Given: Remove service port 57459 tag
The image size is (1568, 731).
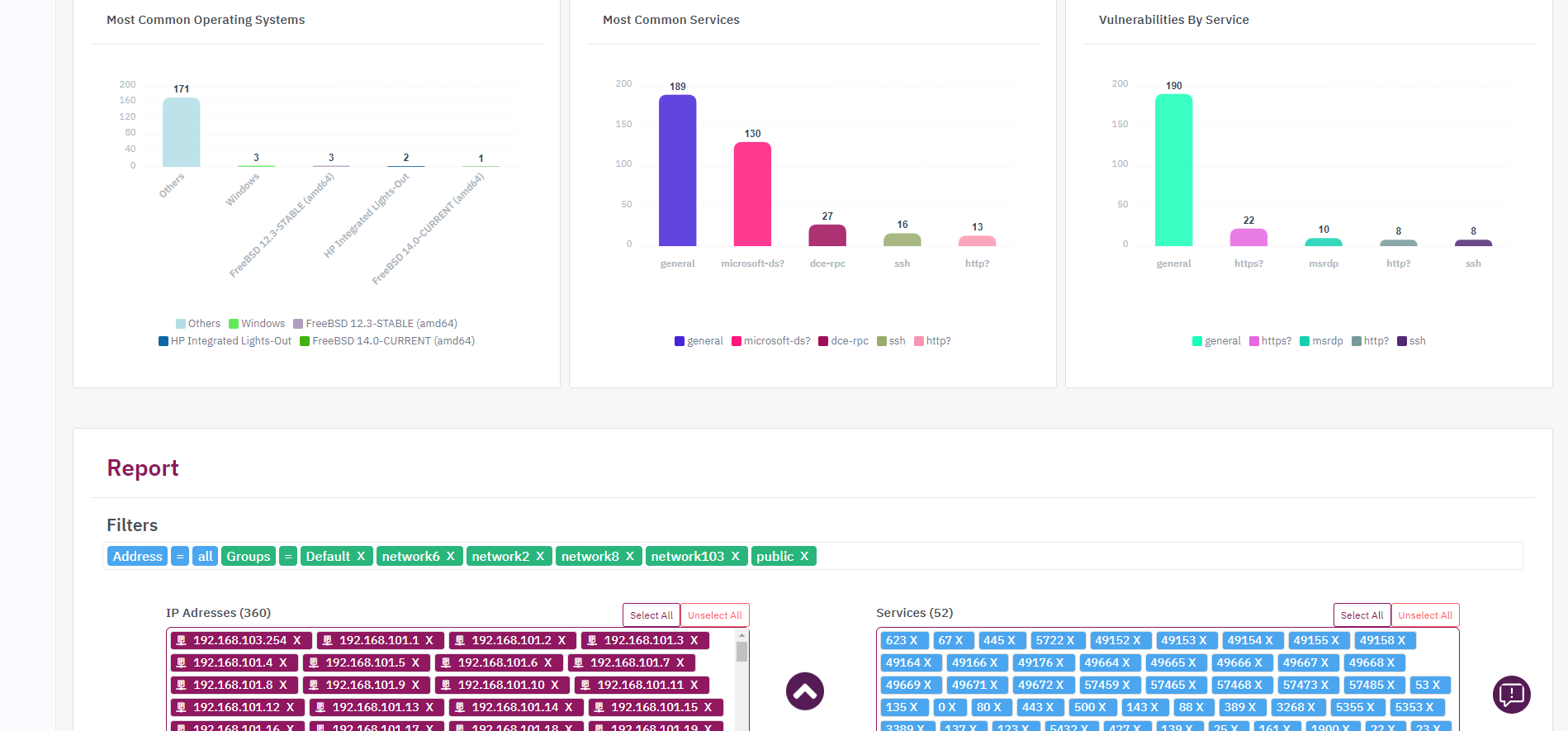Looking at the screenshot, I should pyautogui.click(x=1126, y=685).
